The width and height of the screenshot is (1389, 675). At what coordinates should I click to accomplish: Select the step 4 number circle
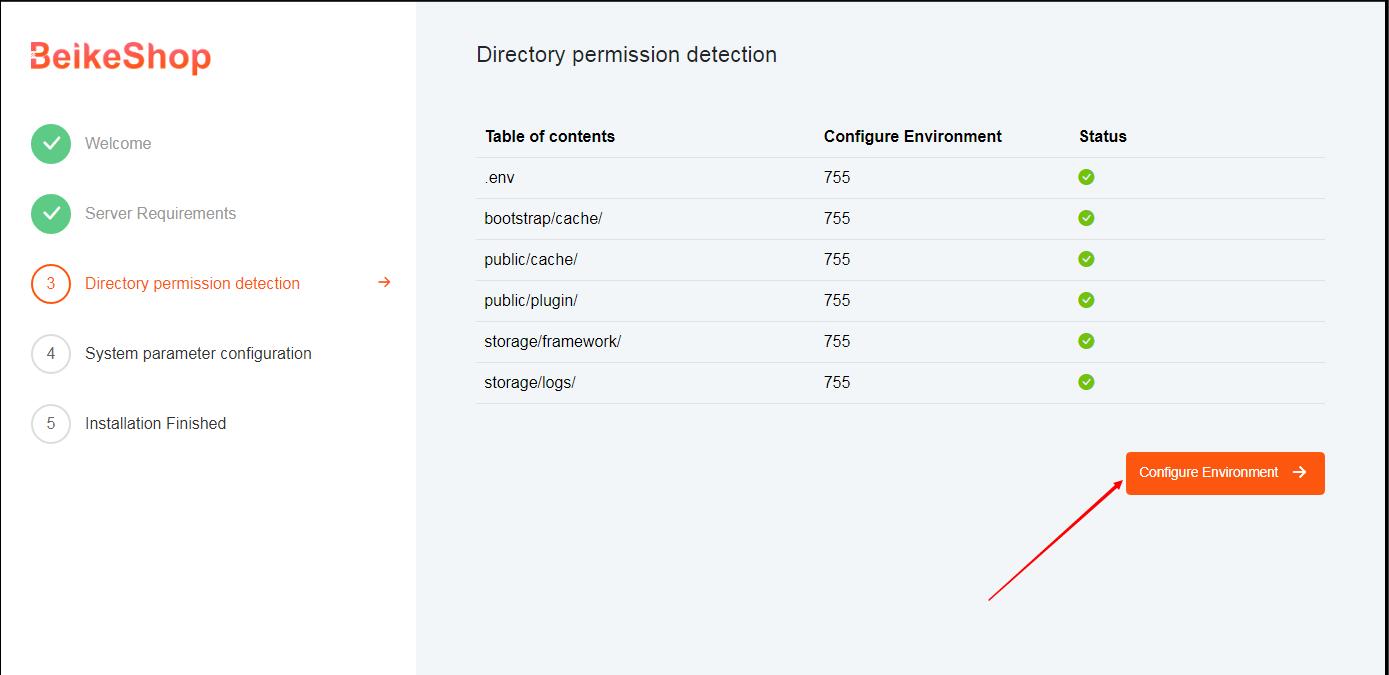[x=51, y=354]
